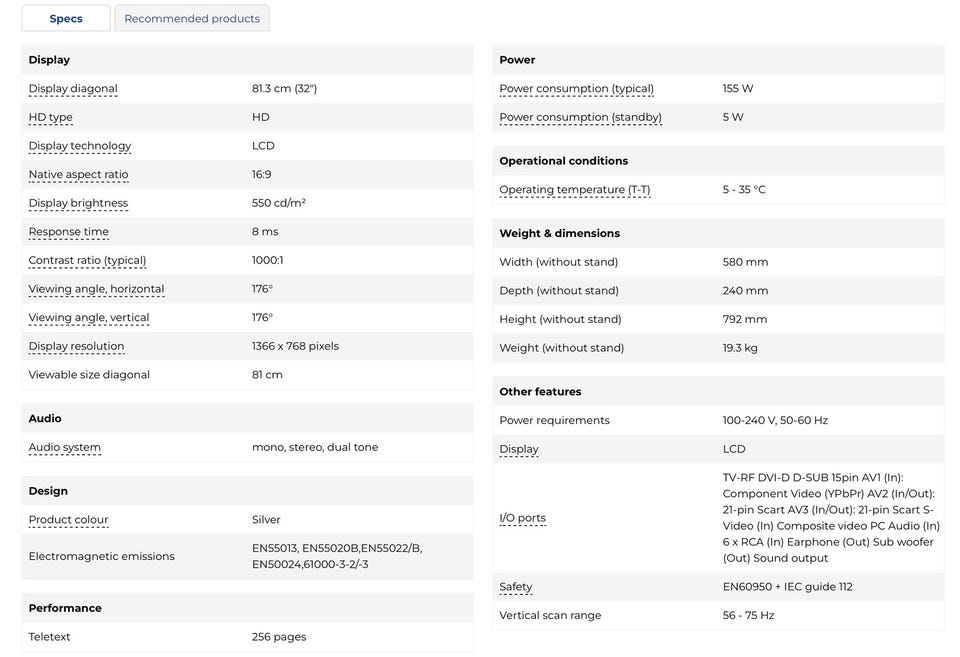Click the Display brightness term

point(78,203)
